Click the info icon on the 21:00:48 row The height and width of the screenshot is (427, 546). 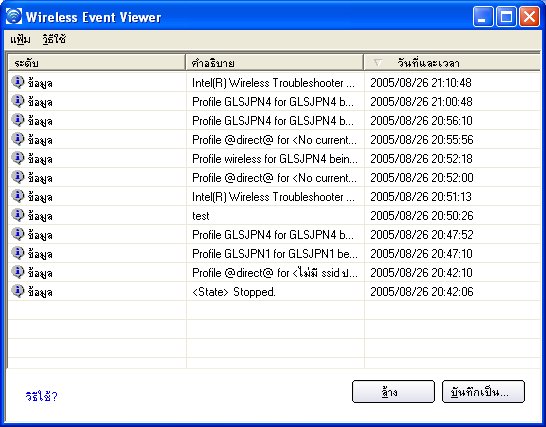(x=17, y=101)
